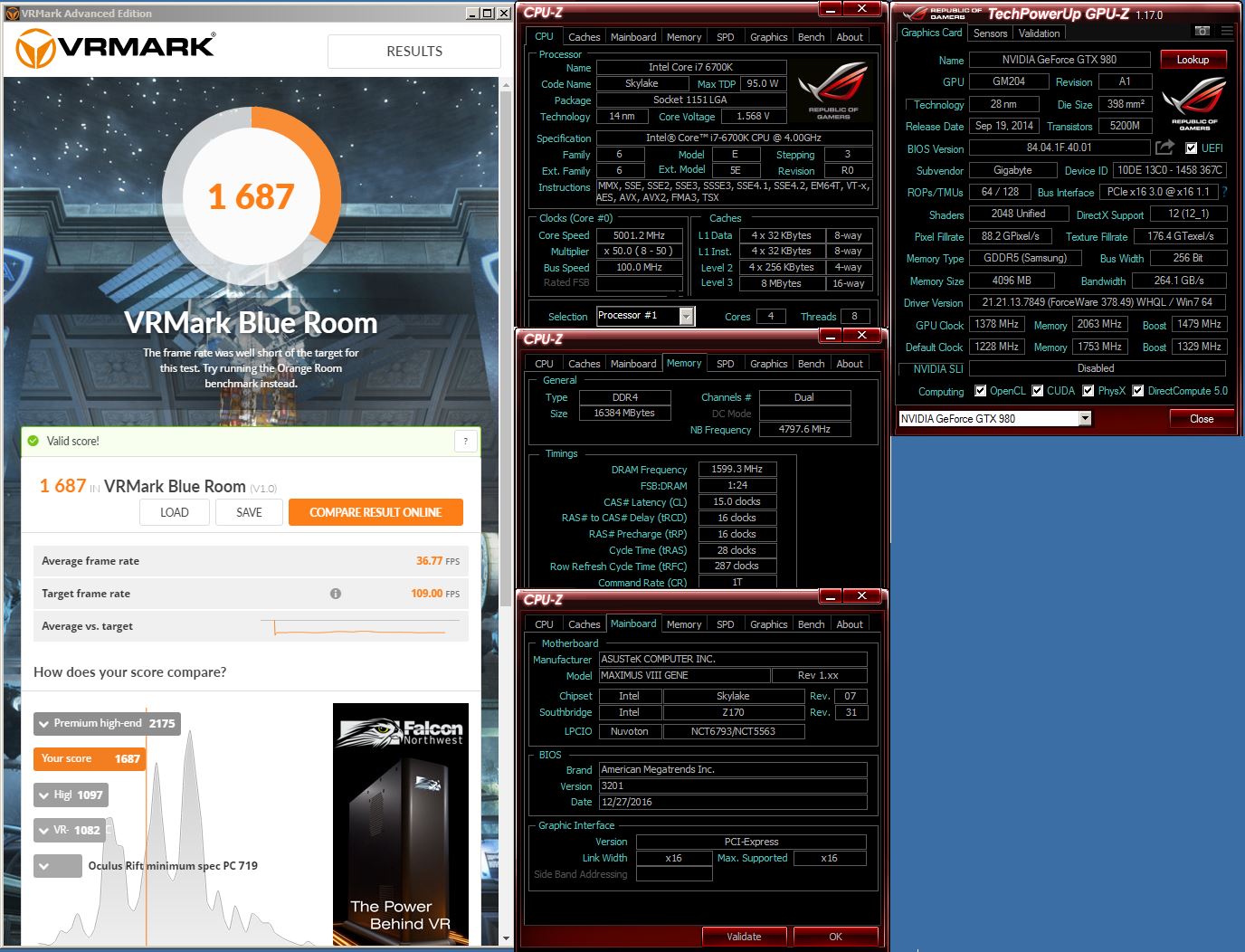
Task: Click the Target frame rate 109.00 FPS value
Action: [435, 594]
